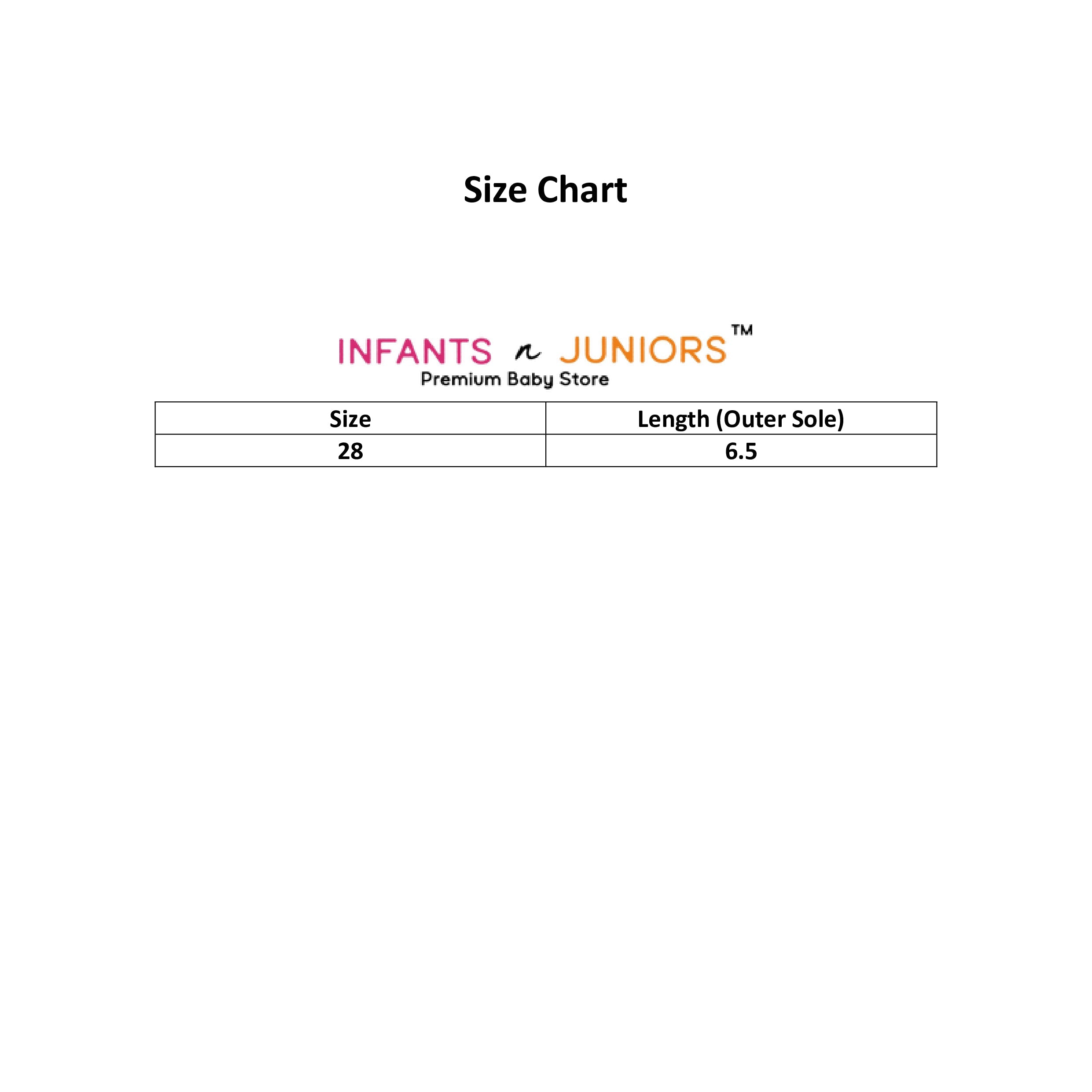Image resolution: width=1092 pixels, height=1092 pixels.
Task: Click the pink INFANTS logo word
Action: (x=415, y=351)
